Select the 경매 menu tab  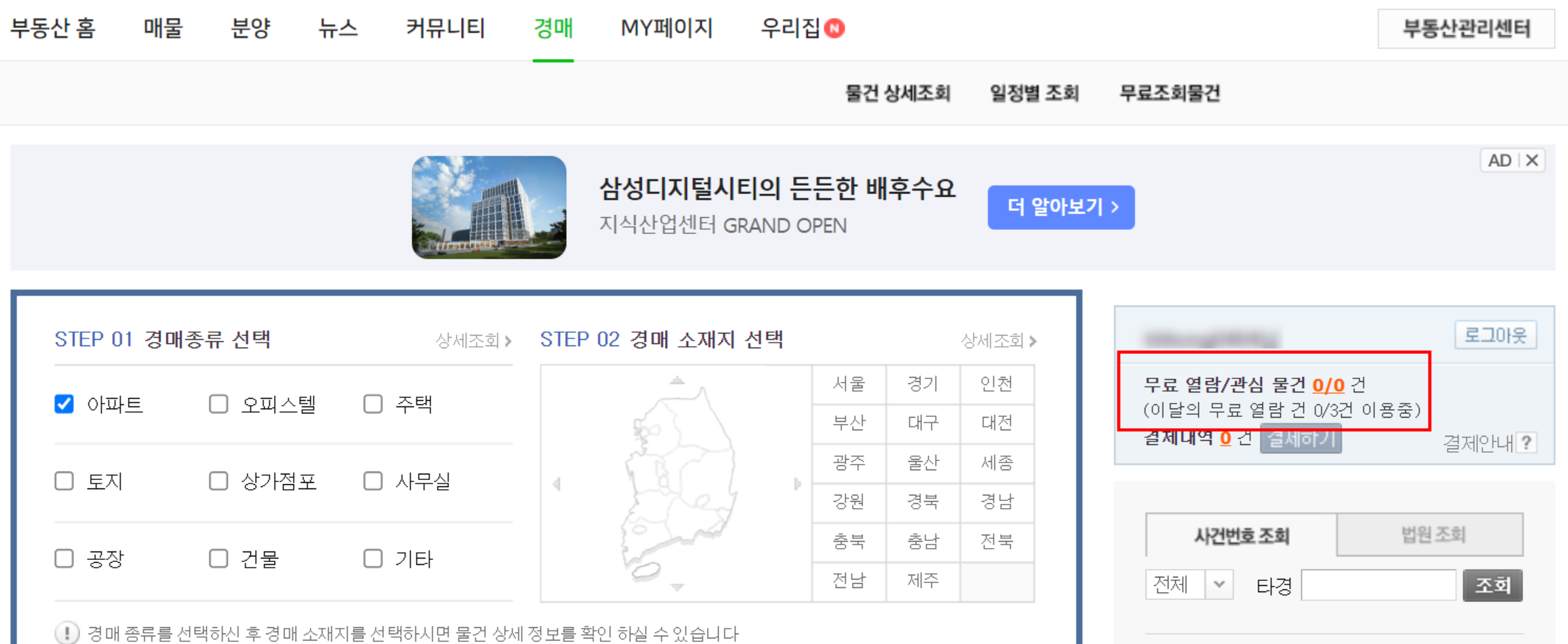point(553,28)
